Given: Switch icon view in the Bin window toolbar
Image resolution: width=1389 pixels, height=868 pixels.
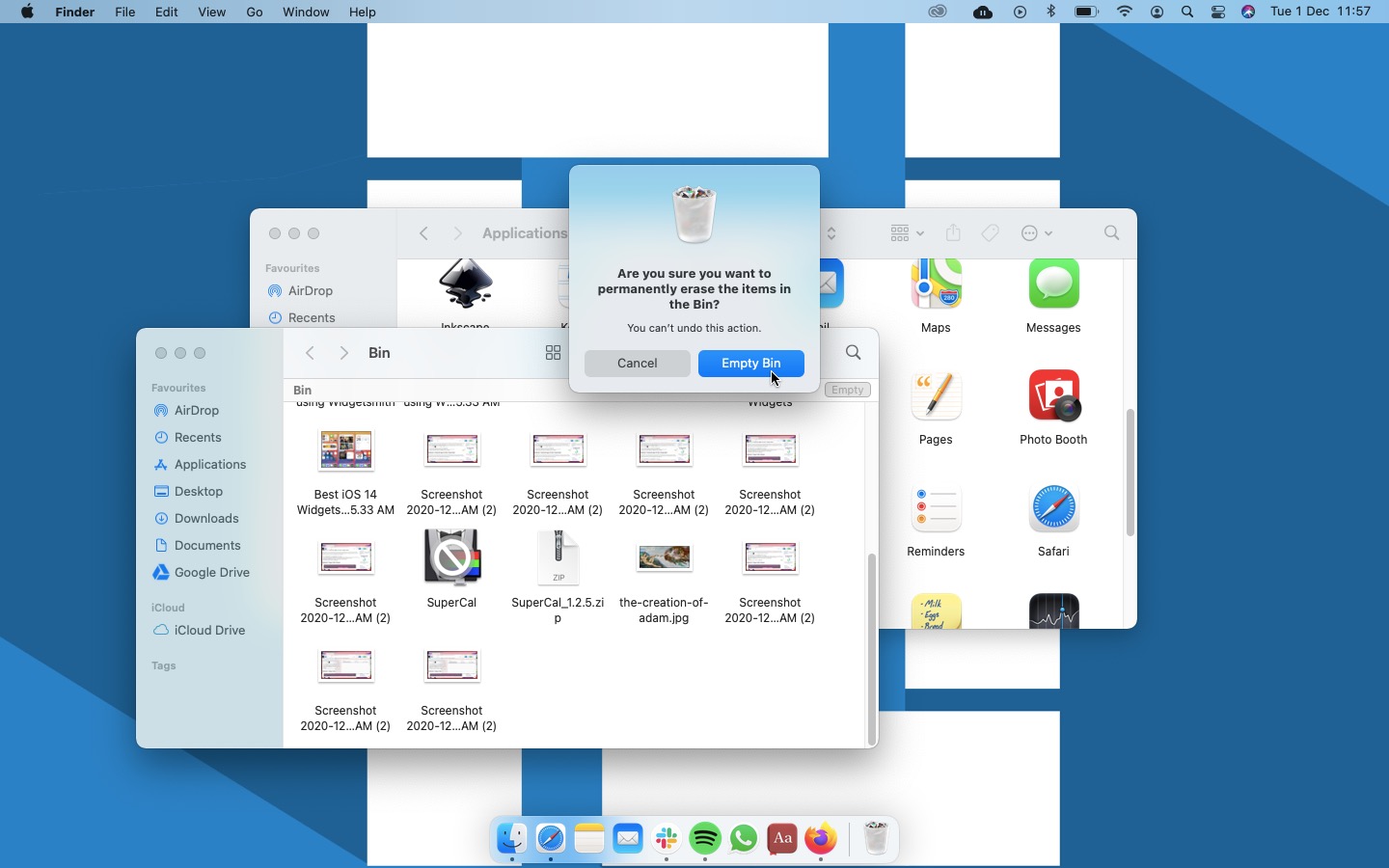Looking at the screenshot, I should (x=553, y=353).
